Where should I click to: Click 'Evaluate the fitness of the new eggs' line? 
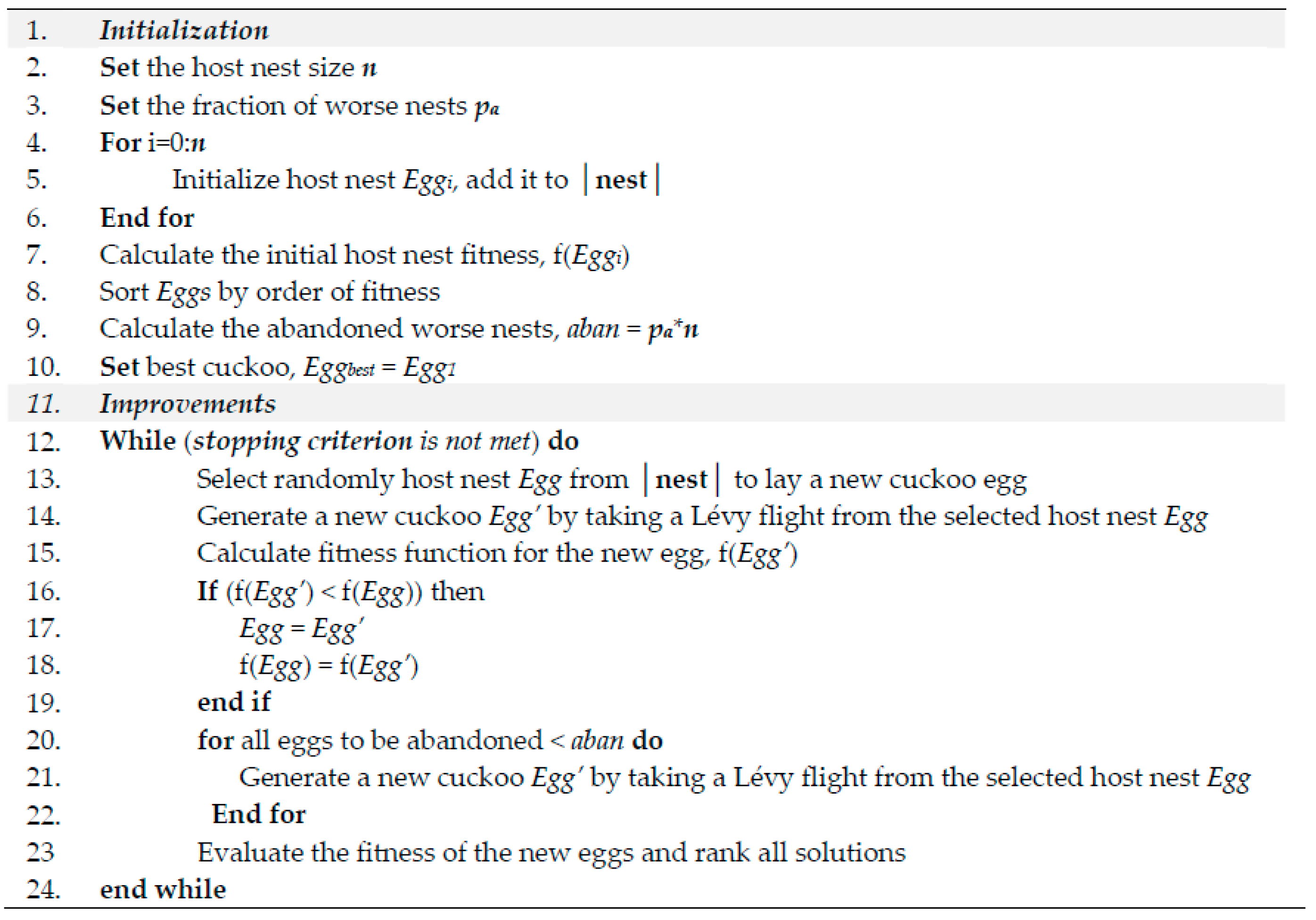click(x=551, y=852)
